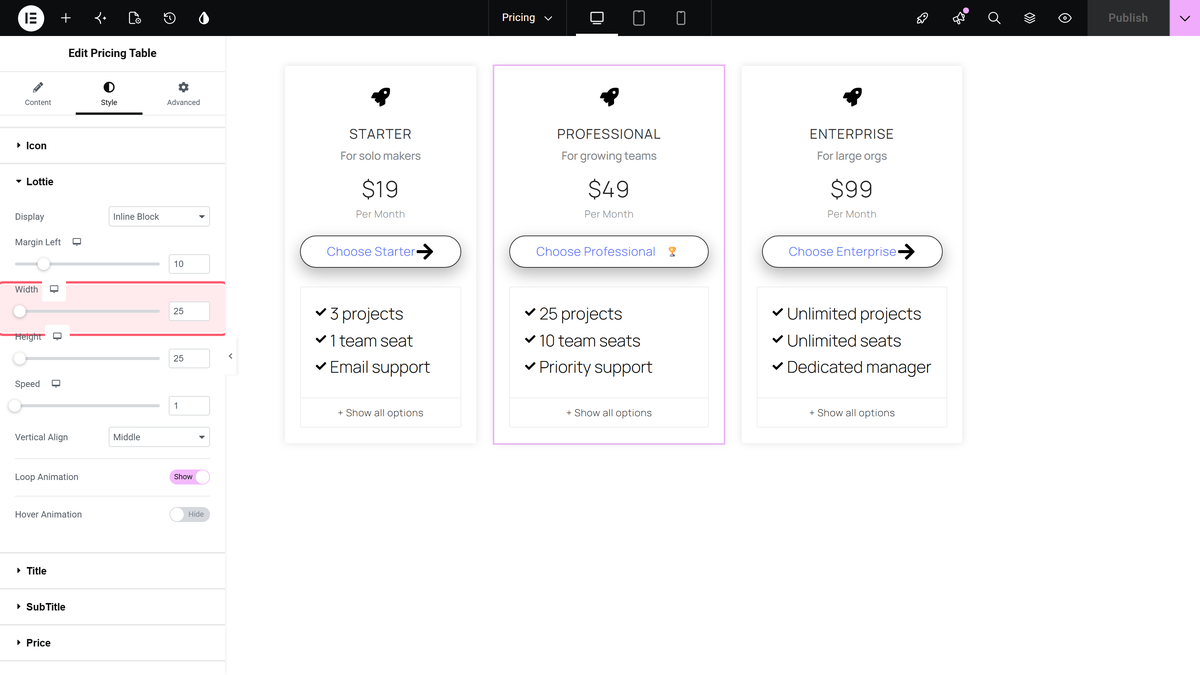Click the Height slider handle

(19, 358)
